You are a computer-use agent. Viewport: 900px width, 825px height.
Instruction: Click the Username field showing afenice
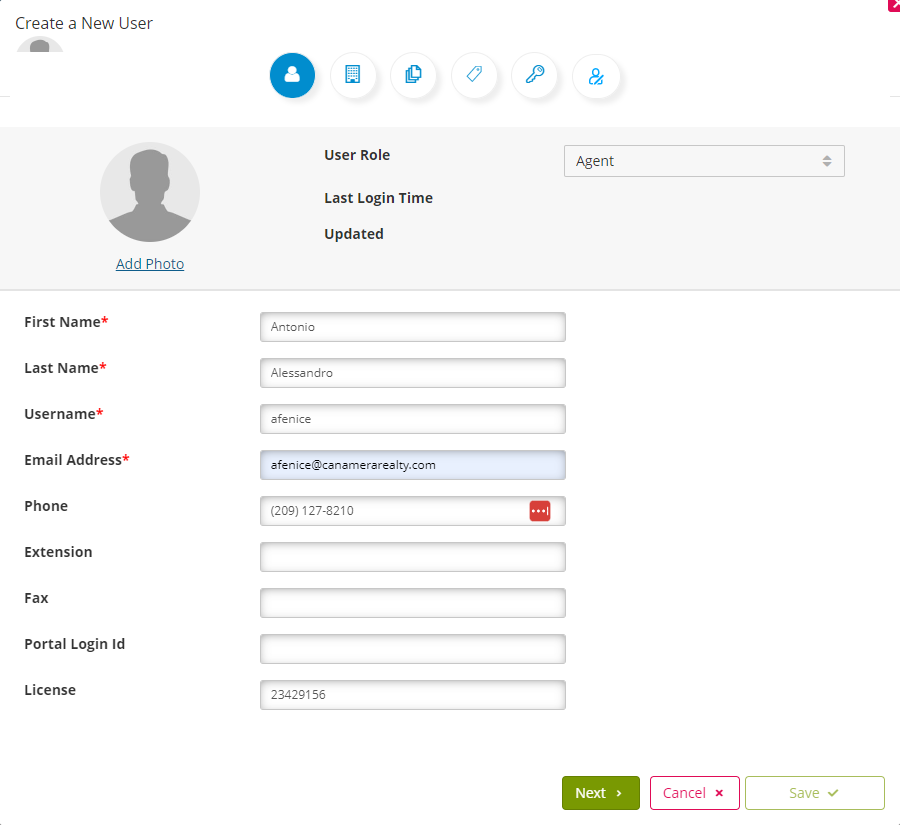[x=412, y=418]
